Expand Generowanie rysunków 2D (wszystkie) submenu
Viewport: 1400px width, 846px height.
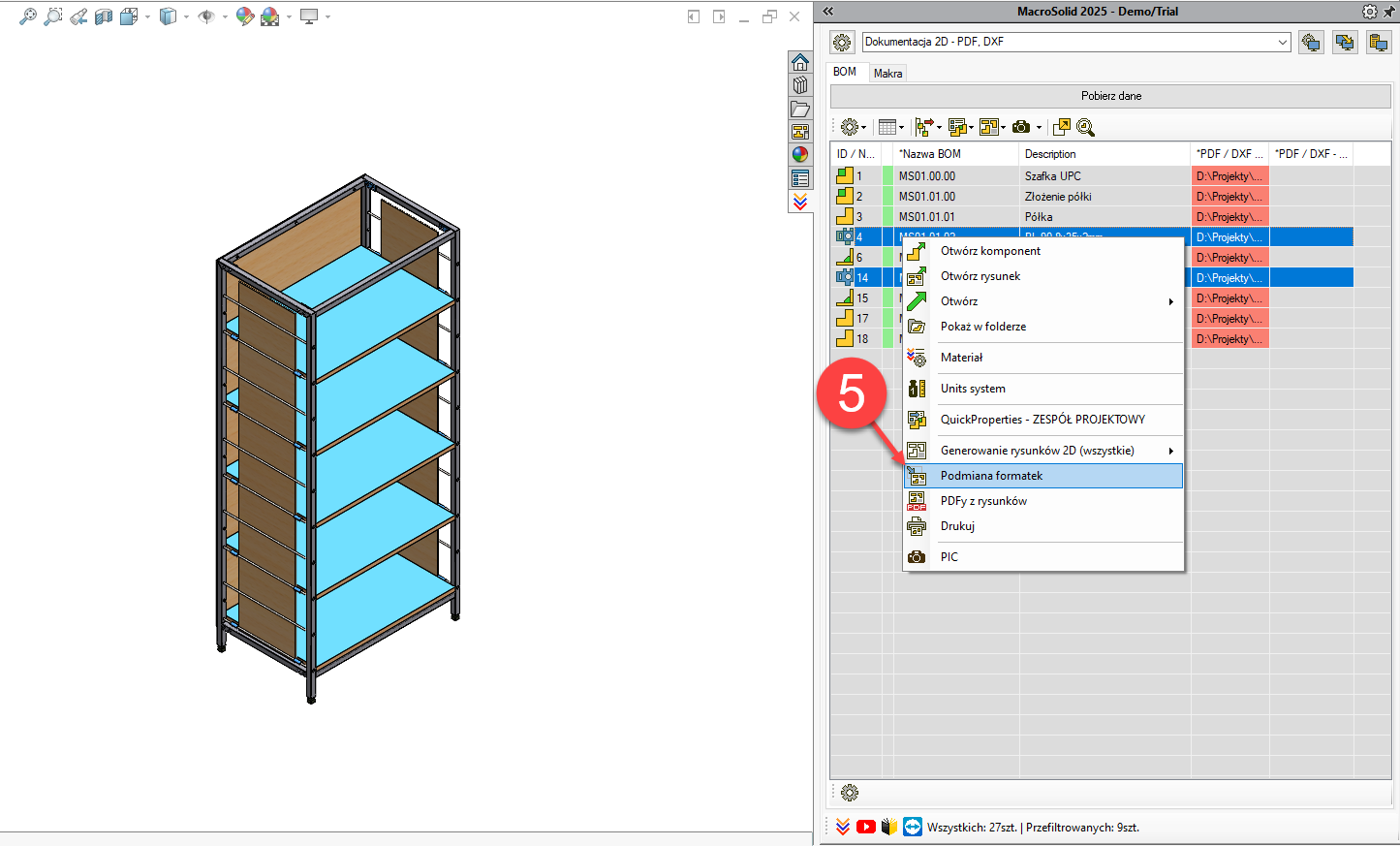pyautogui.click(x=1043, y=451)
